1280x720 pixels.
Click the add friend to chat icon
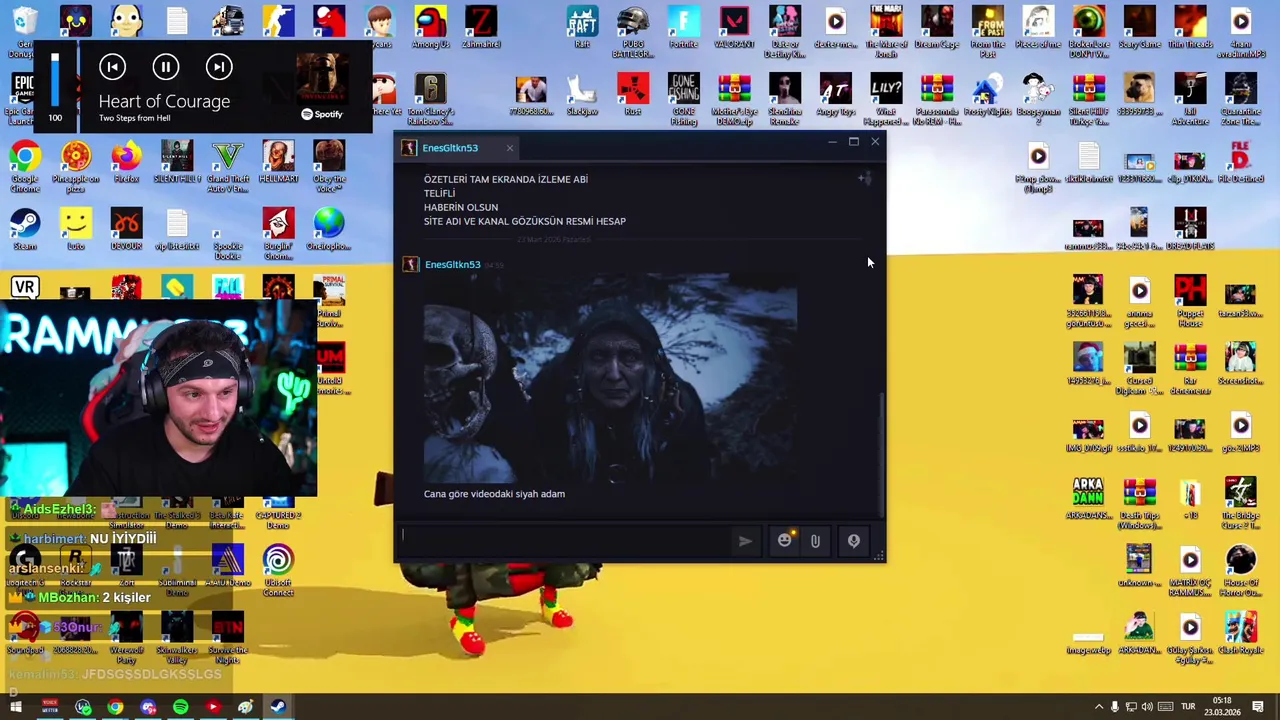pyautogui.click(x=864, y=179)
